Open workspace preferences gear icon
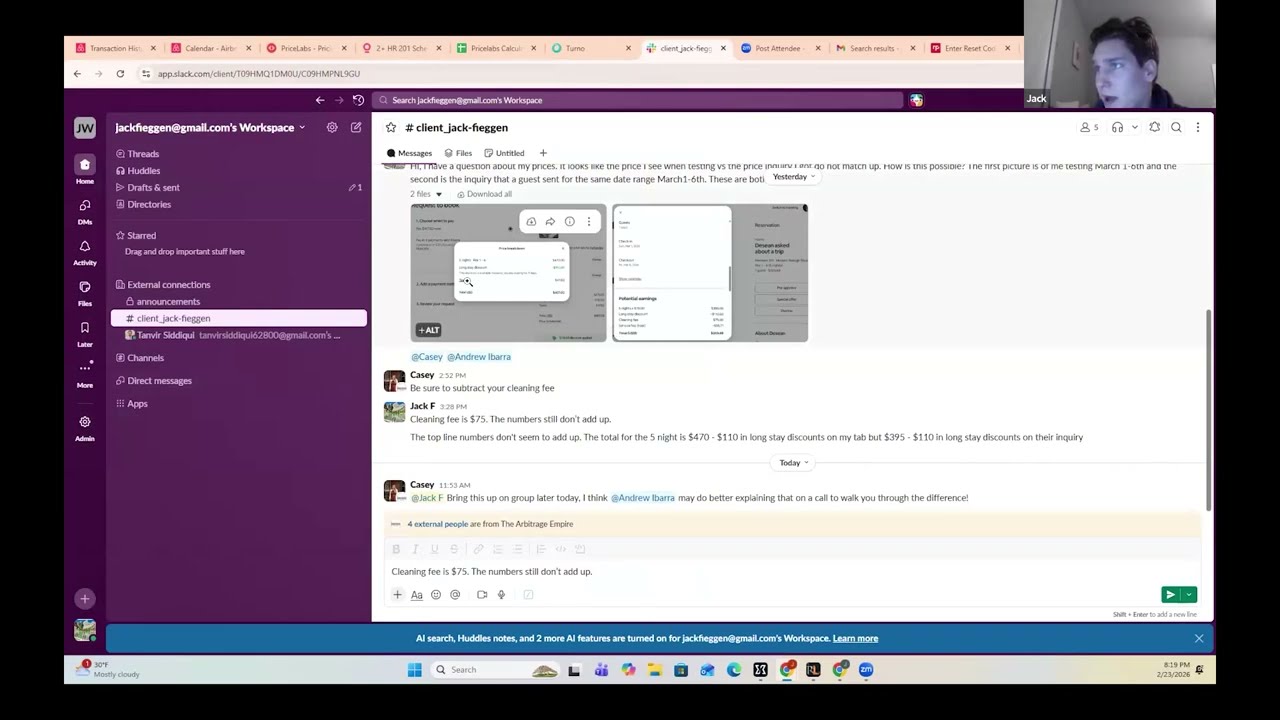Screen dimensions: 1280x720 click(x=332, y=128)
